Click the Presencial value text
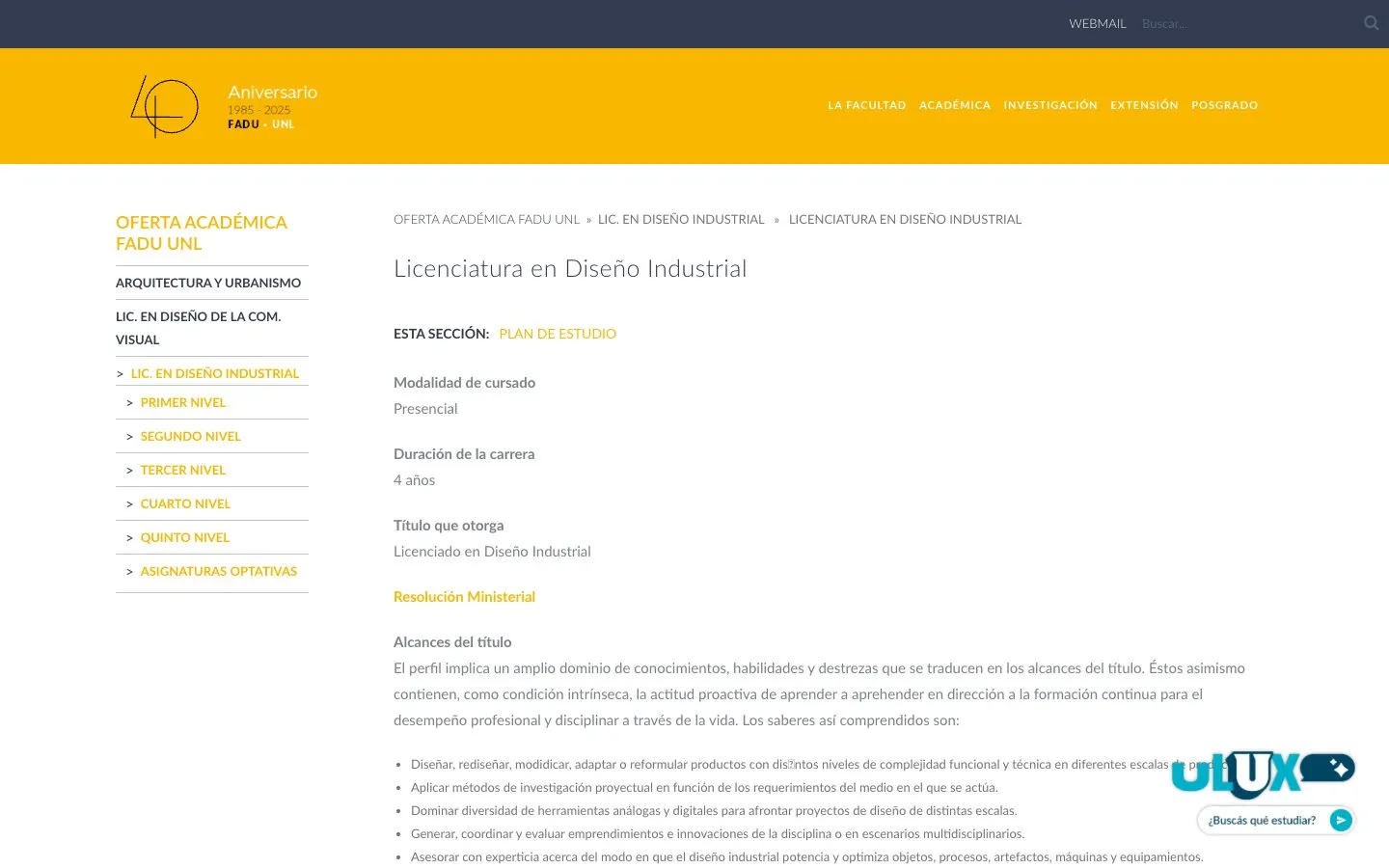This screenshot has height=868, width=1389. point(425,409)
